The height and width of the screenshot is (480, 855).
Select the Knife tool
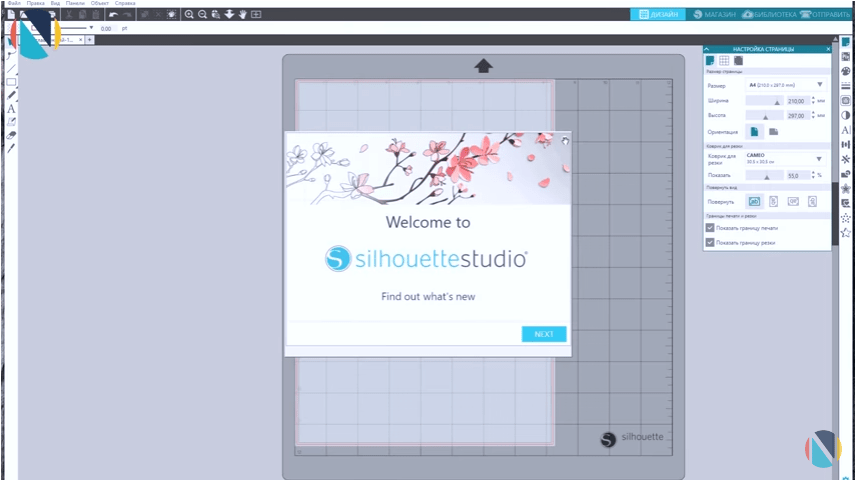[x=11, y=148]
